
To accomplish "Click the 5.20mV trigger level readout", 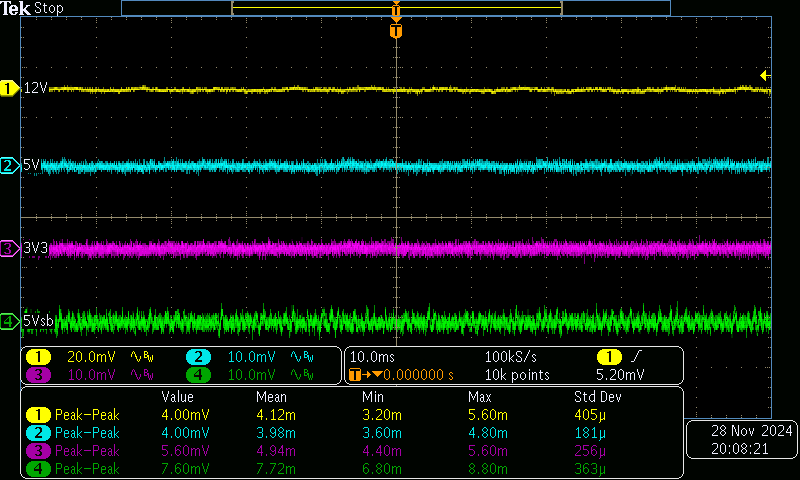I will pyautogui.click(x=620, y=375).
